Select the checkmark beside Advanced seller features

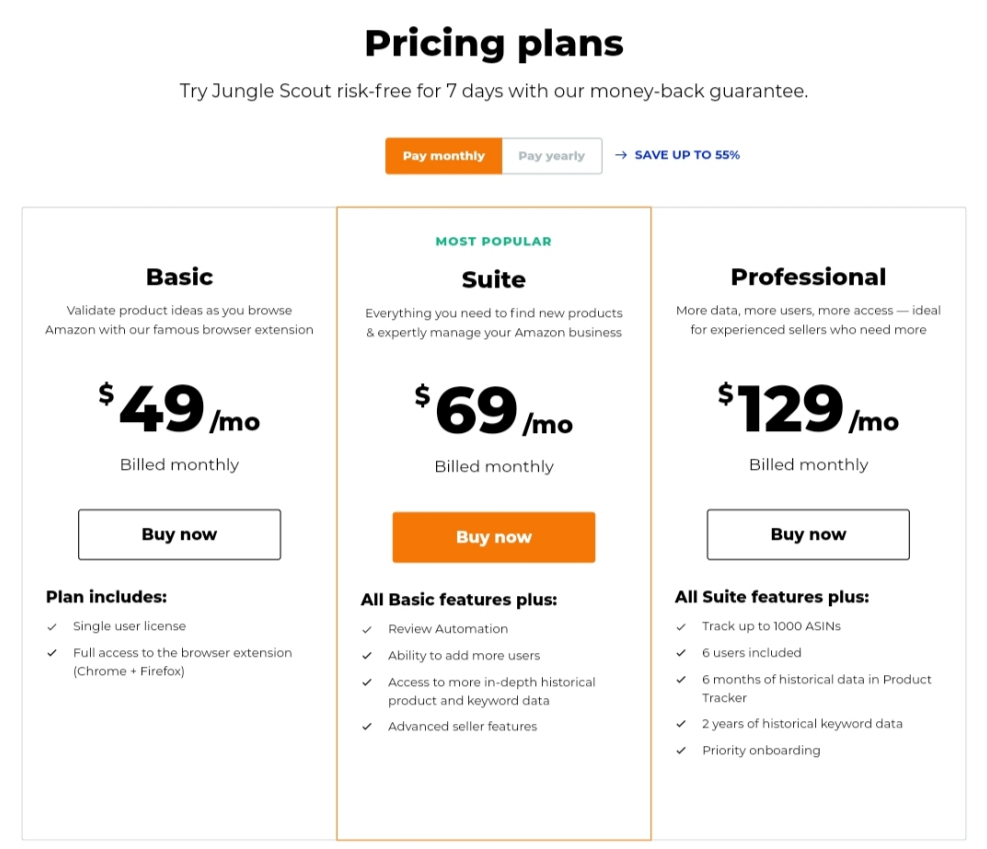366,726
